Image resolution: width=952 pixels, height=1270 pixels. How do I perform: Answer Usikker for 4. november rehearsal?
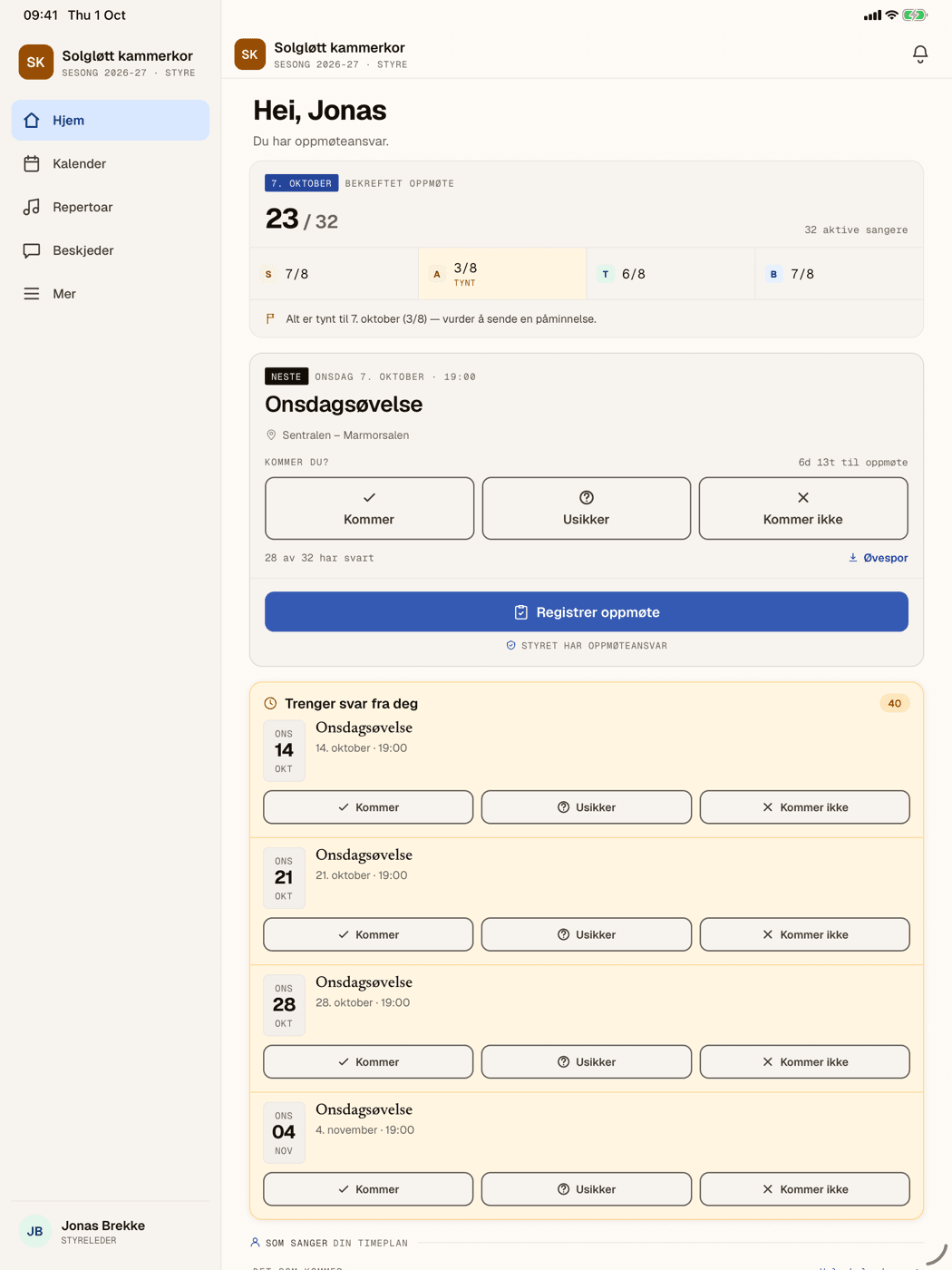click(x=587, y=1189)
